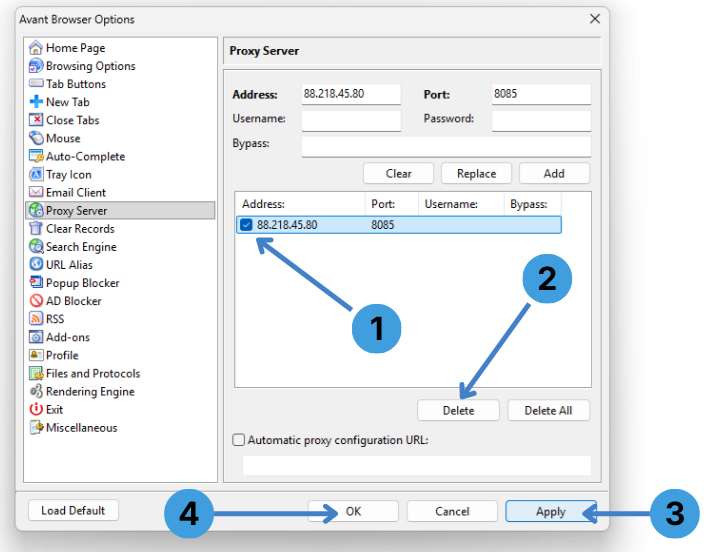Click the Popup Blocker icon
The width and height of the screenshot is (706, 553).
click(36, 283)
